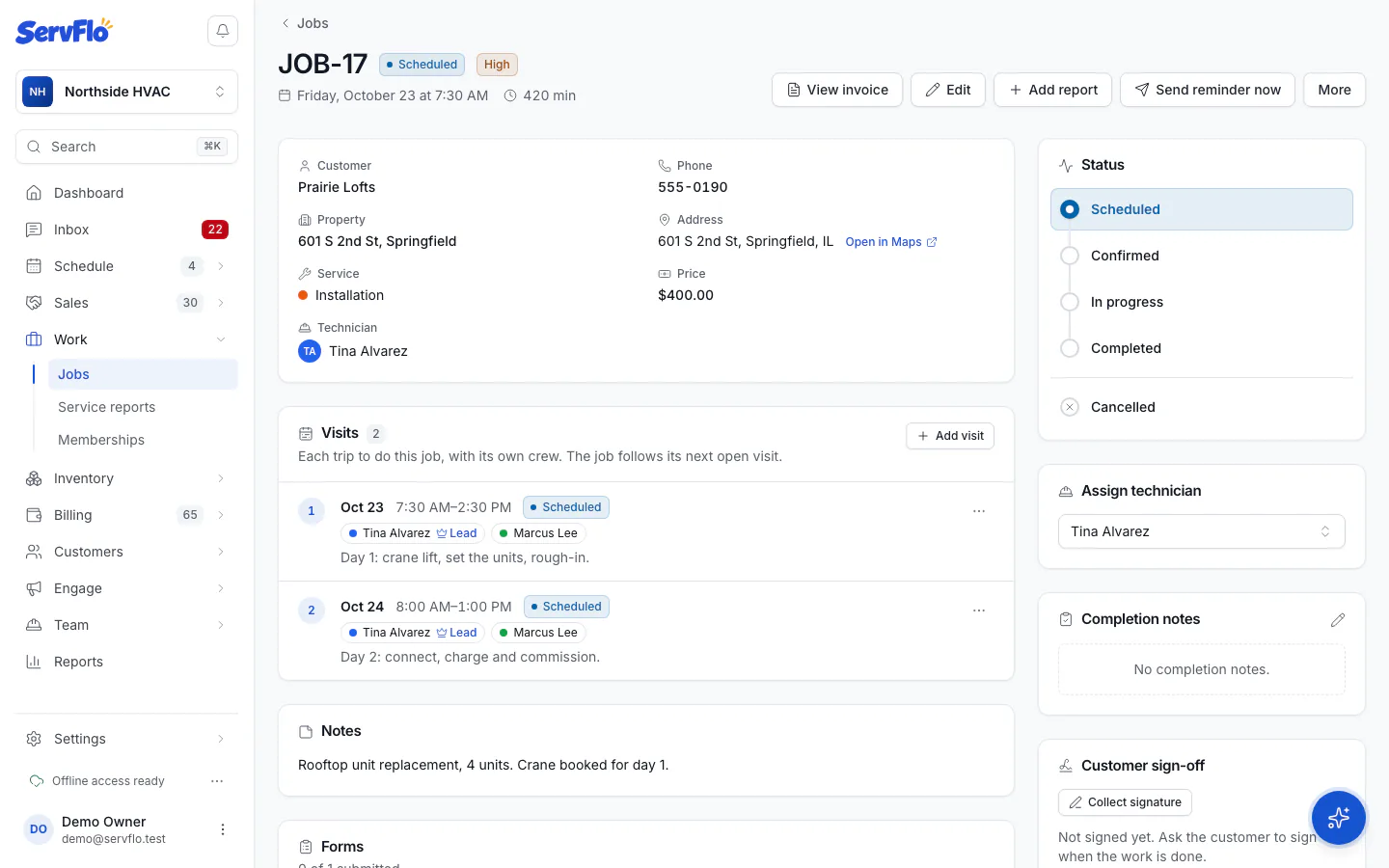Click the Add report button
The image size is (1389, 868).
coord(1052,90)
